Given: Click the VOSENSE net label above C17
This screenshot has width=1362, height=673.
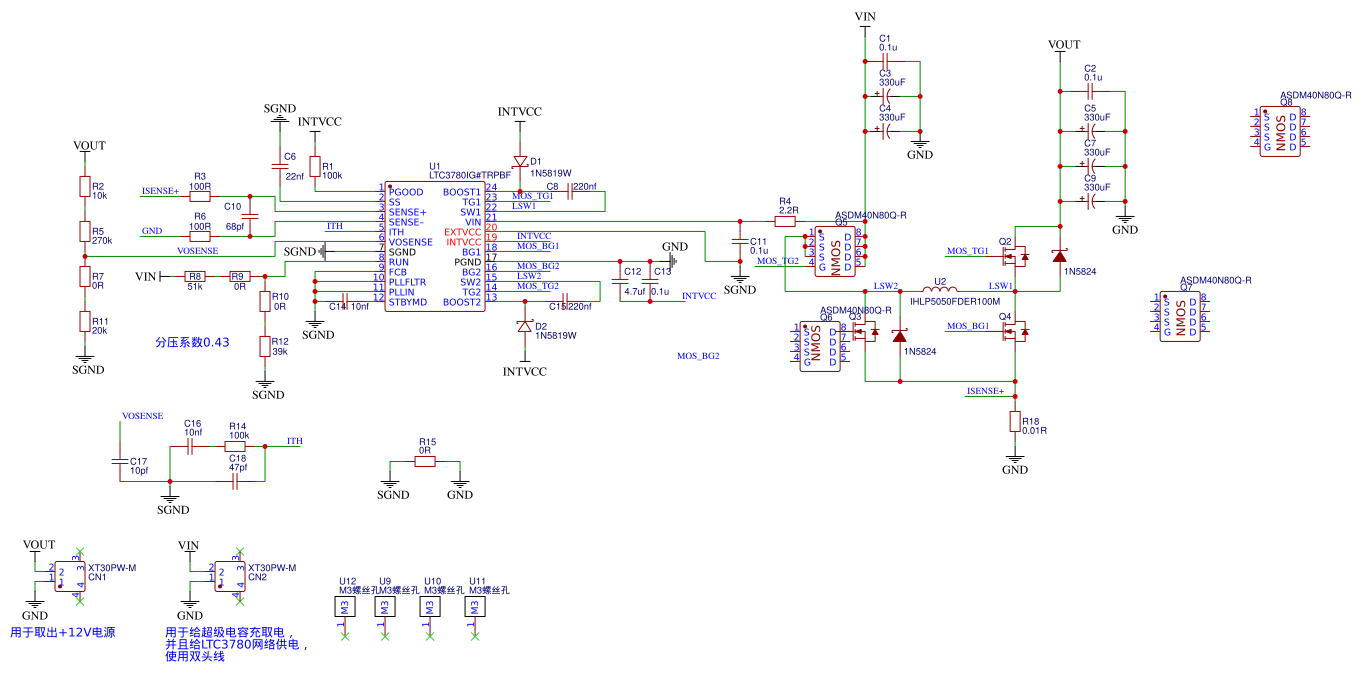Looking at the screenshot, I should point(142,415).
